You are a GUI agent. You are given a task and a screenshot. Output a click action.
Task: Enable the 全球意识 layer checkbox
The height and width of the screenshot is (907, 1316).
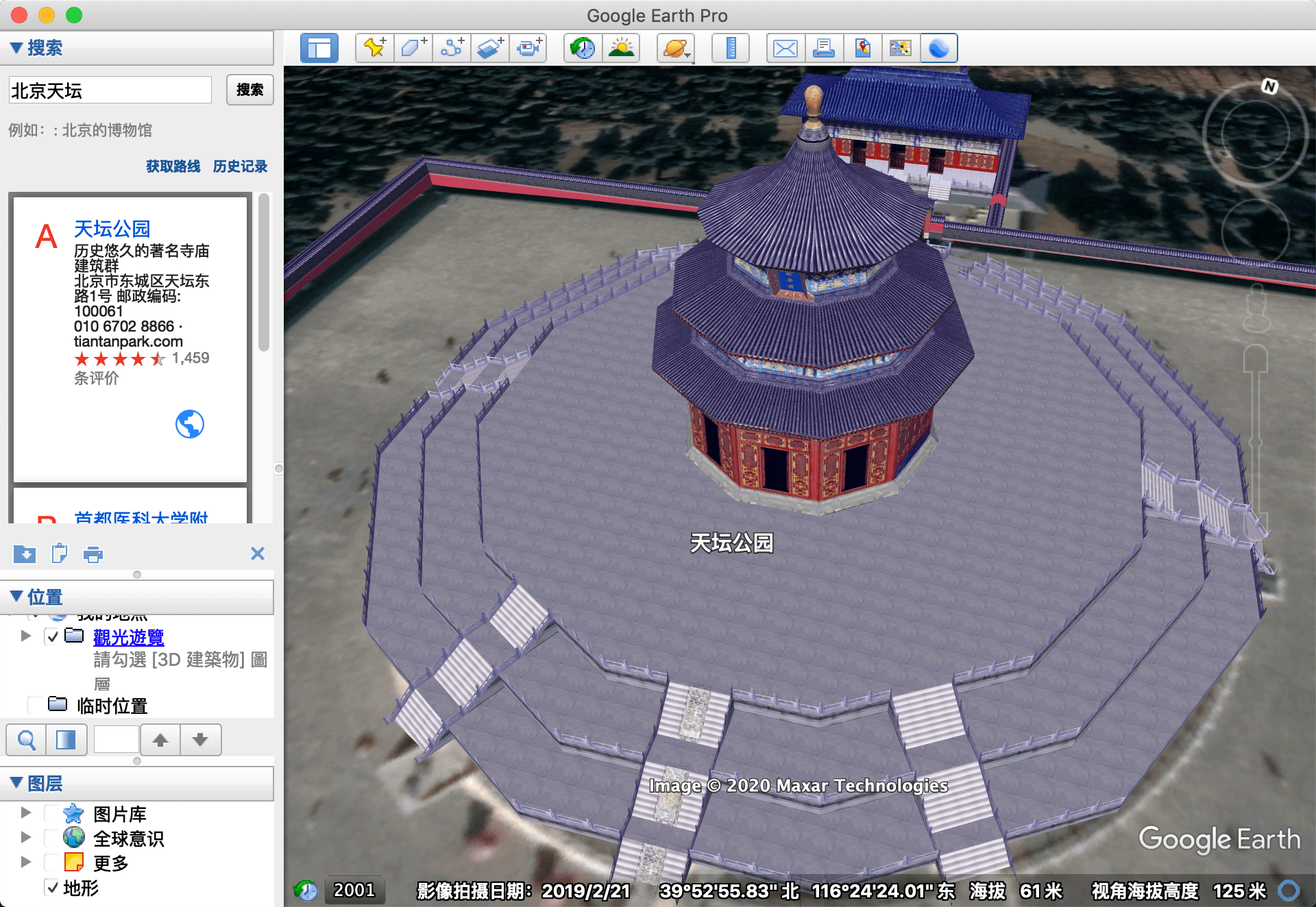tap(51, 838)
